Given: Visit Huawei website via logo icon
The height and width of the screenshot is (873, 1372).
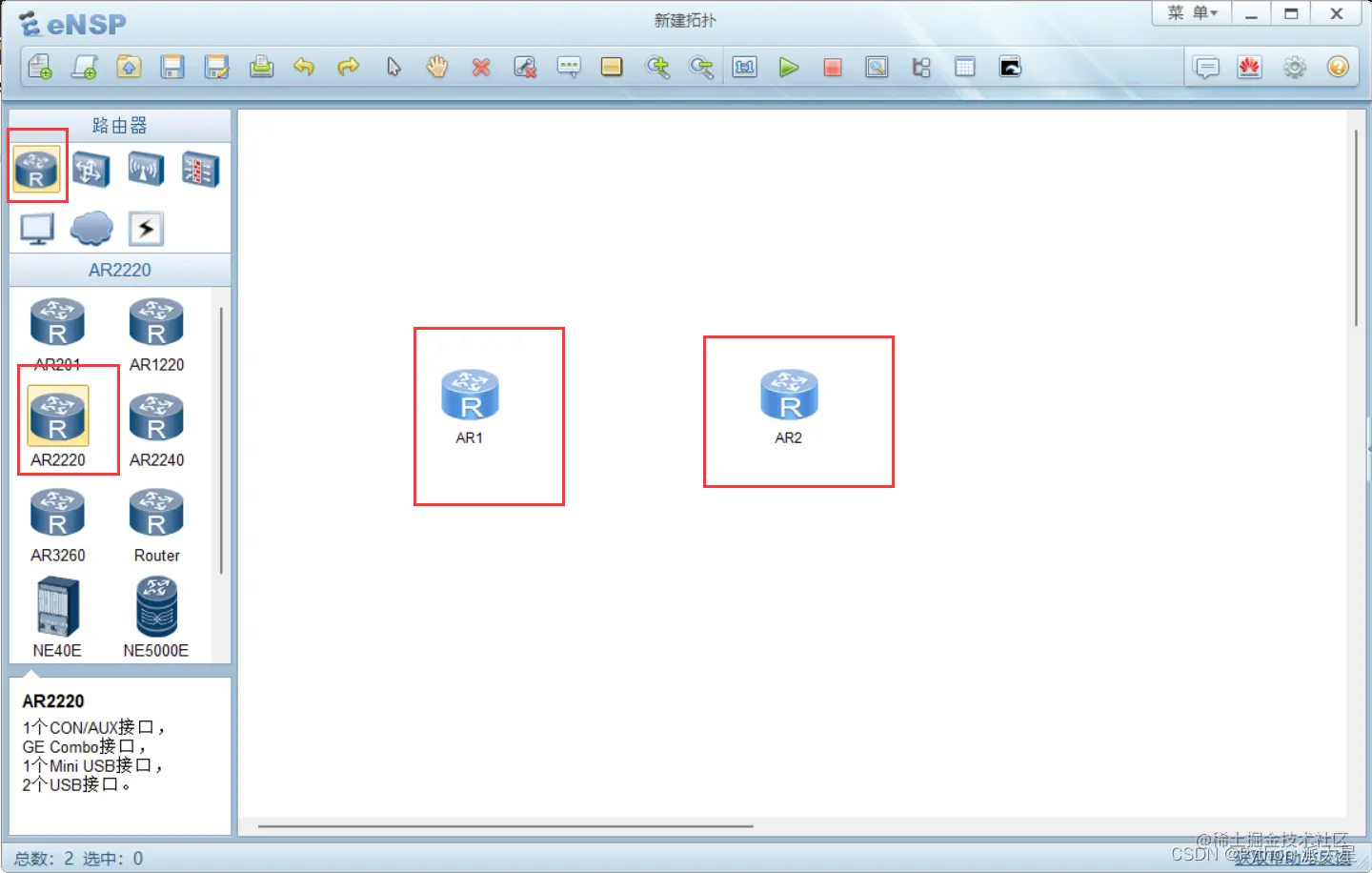Looking at the screenshot, I should point(1250,68).
